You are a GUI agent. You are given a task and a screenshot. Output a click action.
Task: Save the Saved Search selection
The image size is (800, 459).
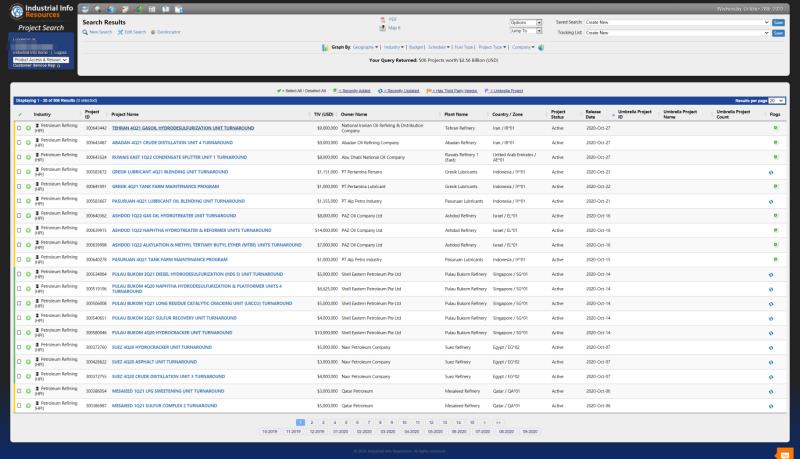click(x=778, y=22)
